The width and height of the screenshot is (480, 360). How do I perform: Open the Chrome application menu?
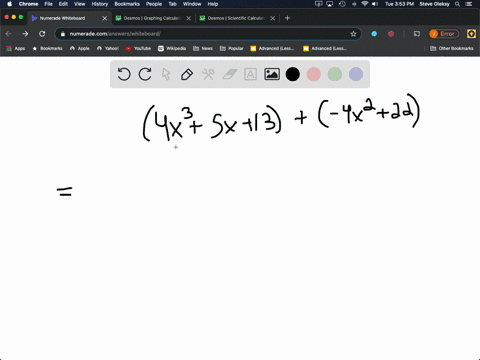(28, 4)
